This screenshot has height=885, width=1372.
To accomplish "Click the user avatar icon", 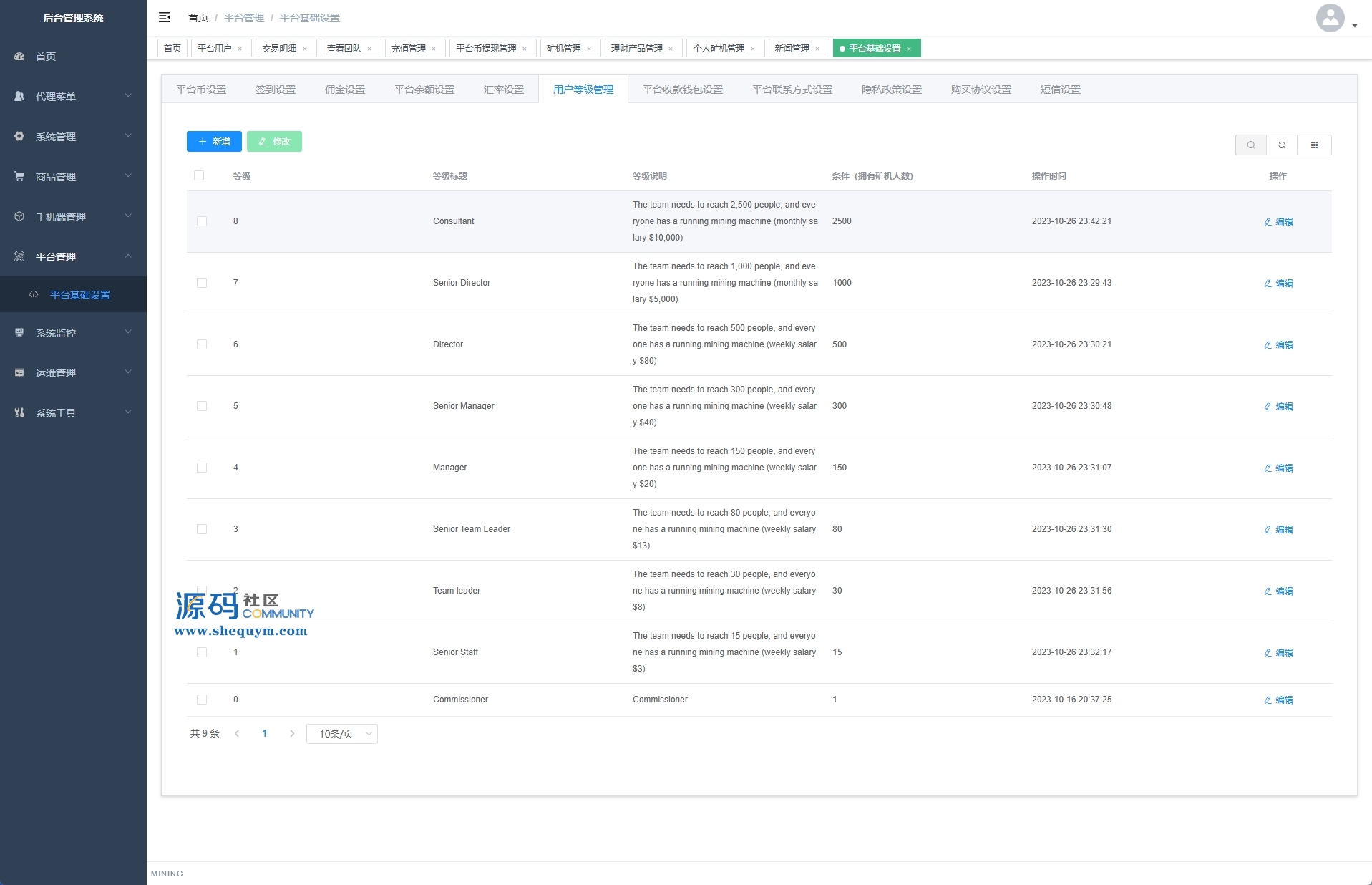I will 1330,18.
